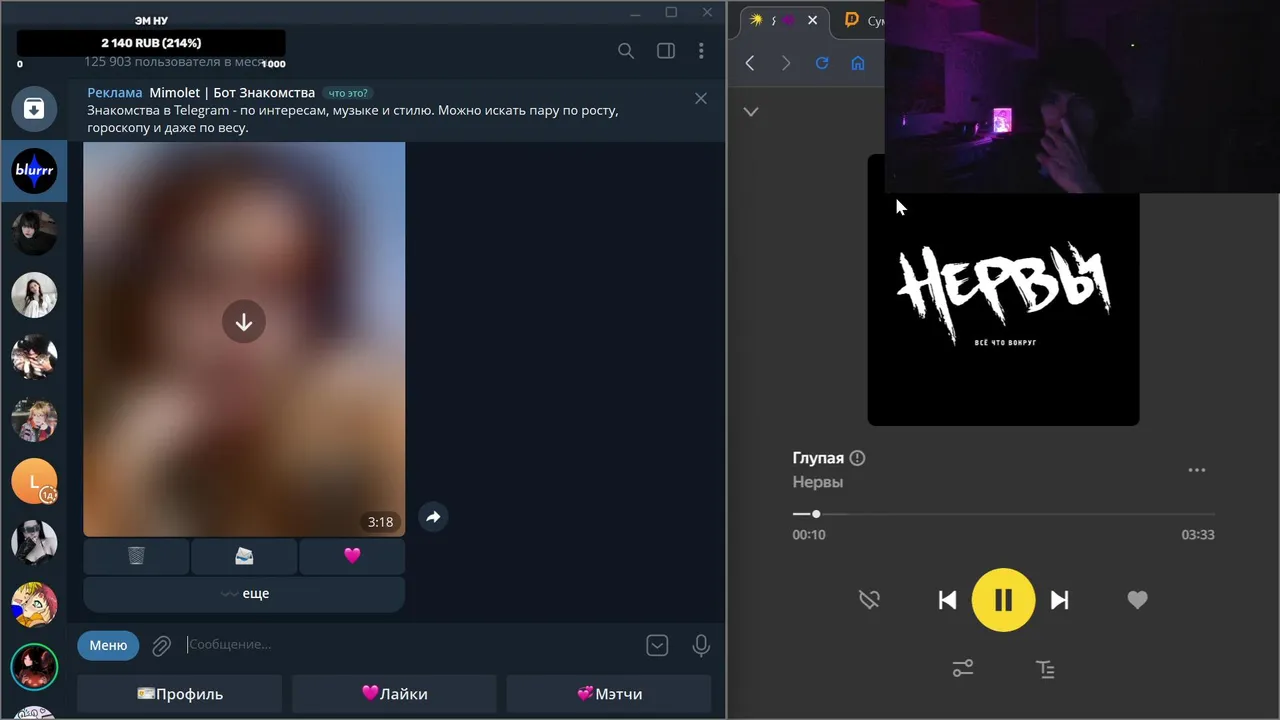The height and width of the screenshot is (720, 1280).
Task: Open the blurrr chat in sidebar
Action: point(34,171)
